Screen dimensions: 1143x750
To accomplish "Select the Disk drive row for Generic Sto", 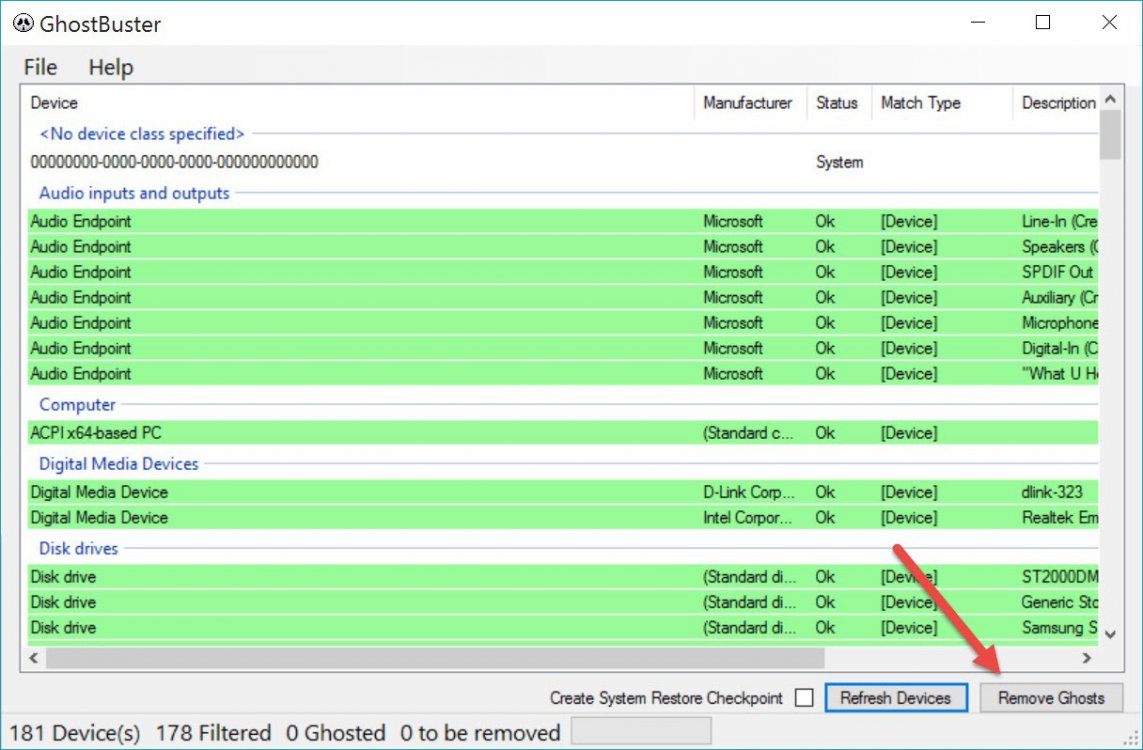I will (563, 602).
